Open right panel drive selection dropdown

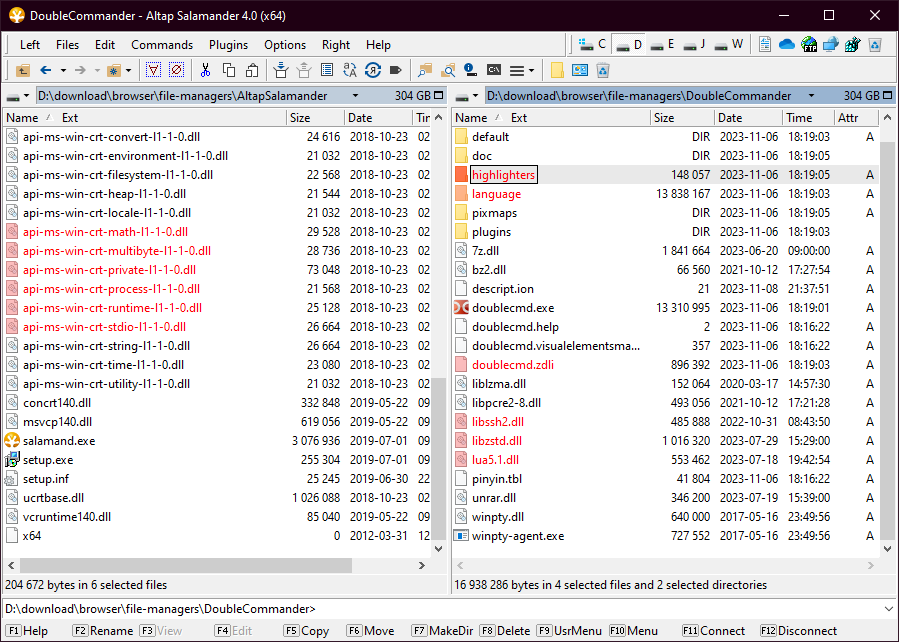465,96
